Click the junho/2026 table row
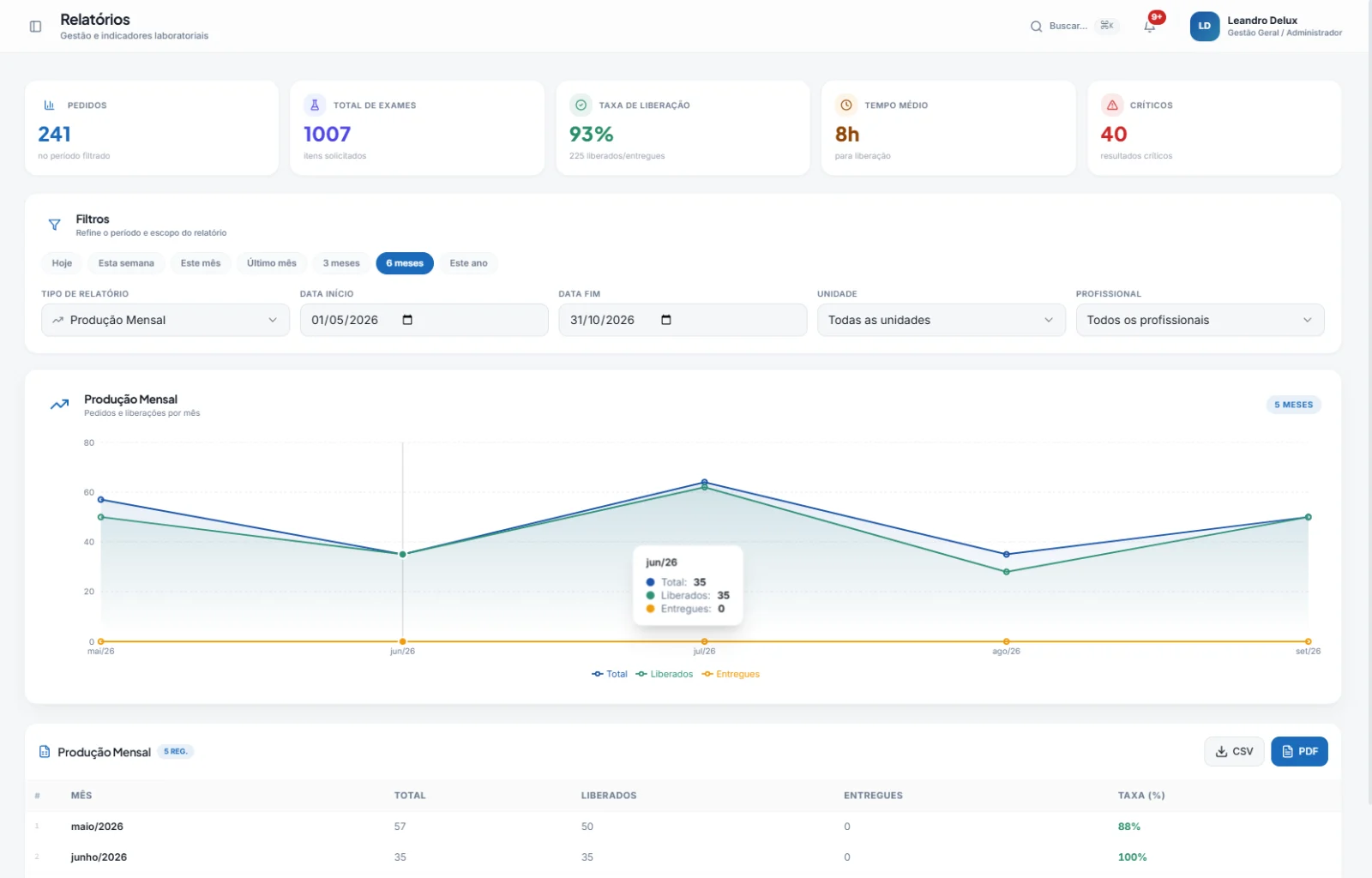 (683, 857)
